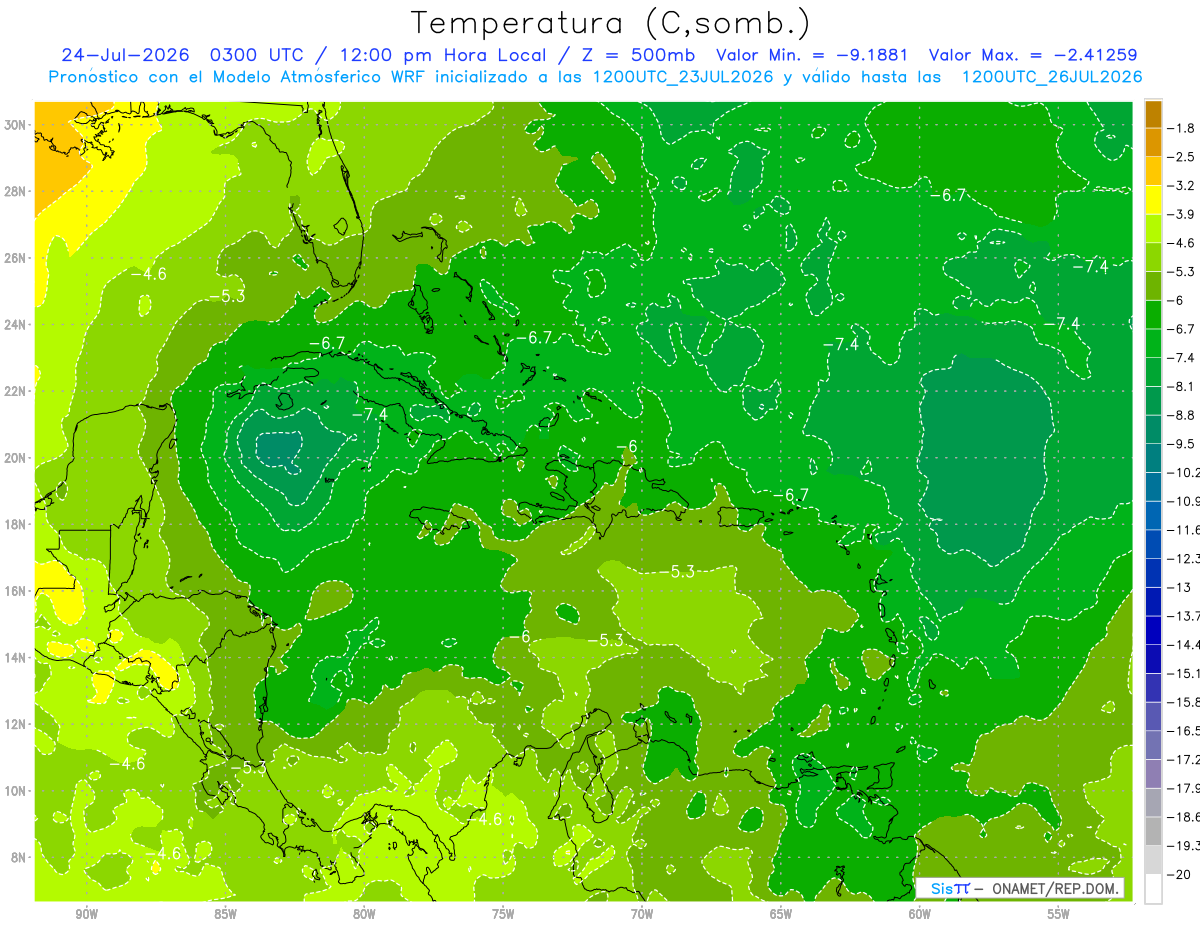This screenshot has width=1200, height=927.
Task: Click the "90W" longitude label
Action: point(87,914)
